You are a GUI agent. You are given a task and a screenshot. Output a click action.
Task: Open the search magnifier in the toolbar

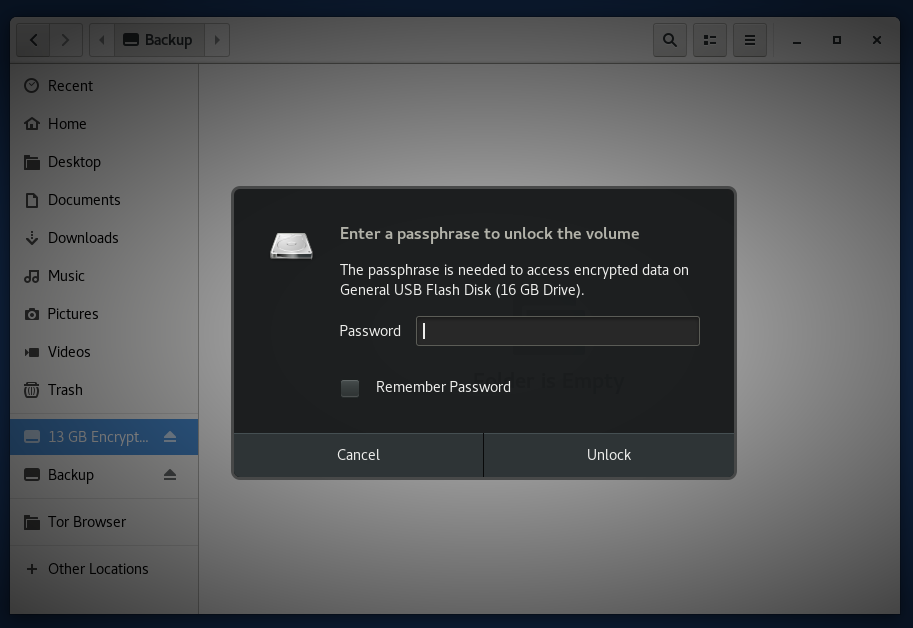[x=670, y=40]
